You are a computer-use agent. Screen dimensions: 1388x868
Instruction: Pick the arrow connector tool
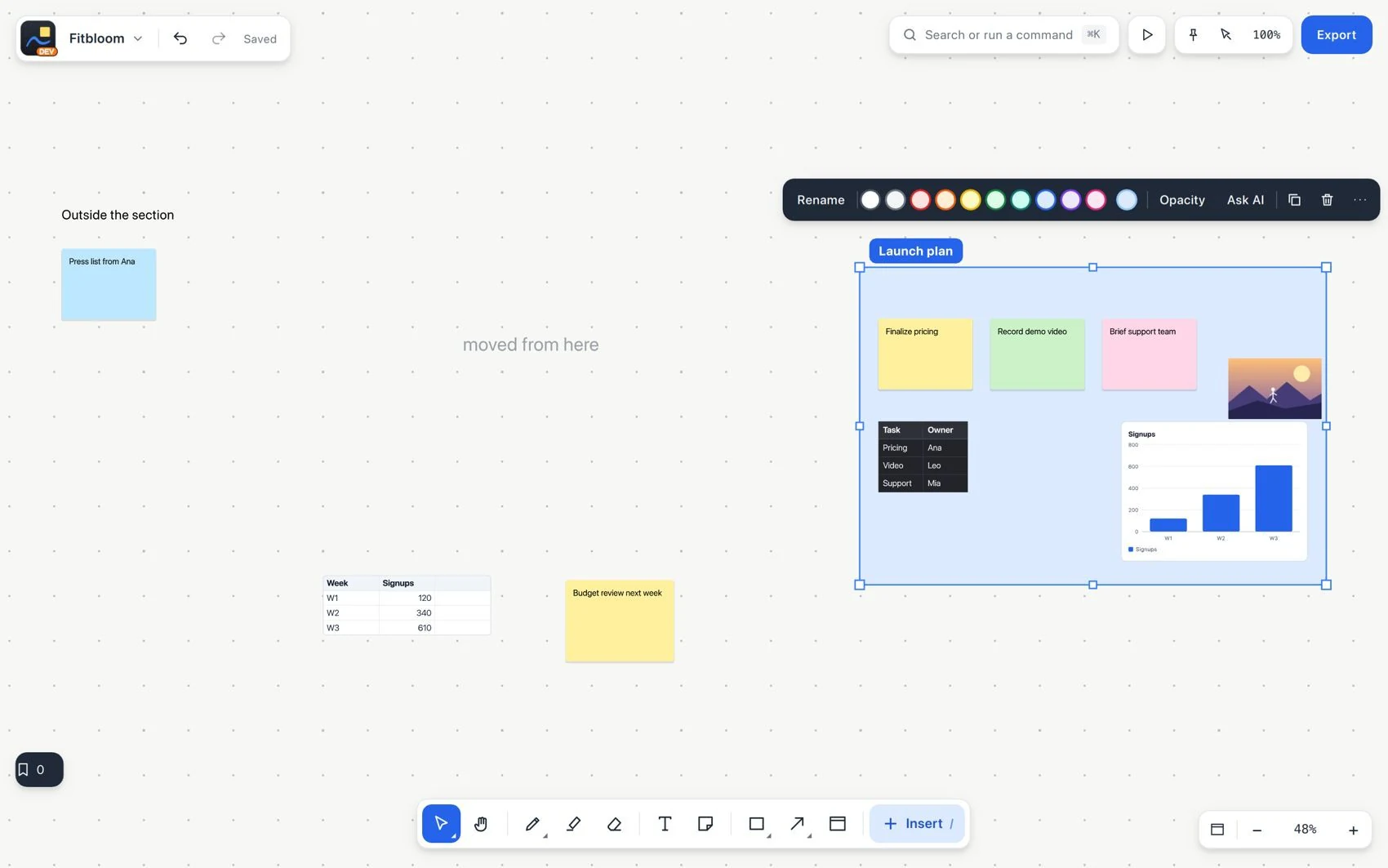[x=798, y=824]
